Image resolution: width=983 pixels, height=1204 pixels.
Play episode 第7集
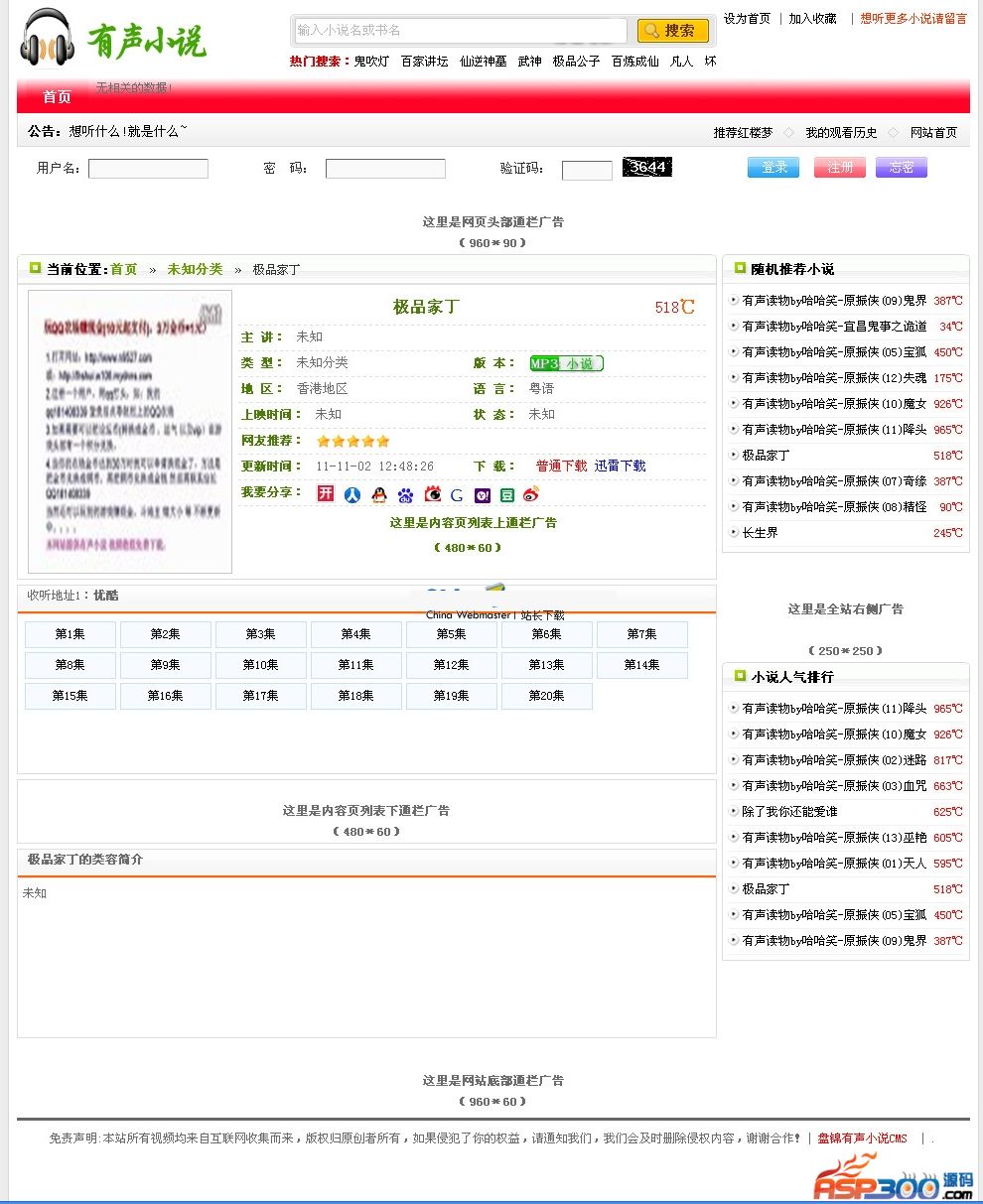click(x=642, y=634)
